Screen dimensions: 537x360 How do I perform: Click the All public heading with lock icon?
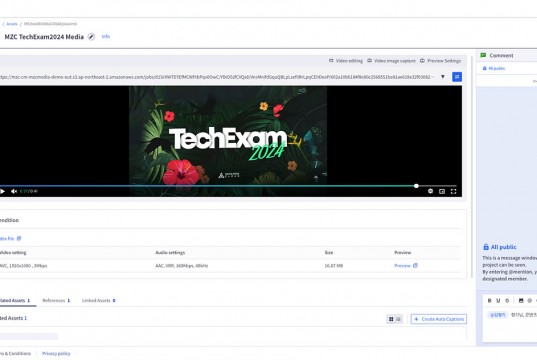tap(500, 247)
